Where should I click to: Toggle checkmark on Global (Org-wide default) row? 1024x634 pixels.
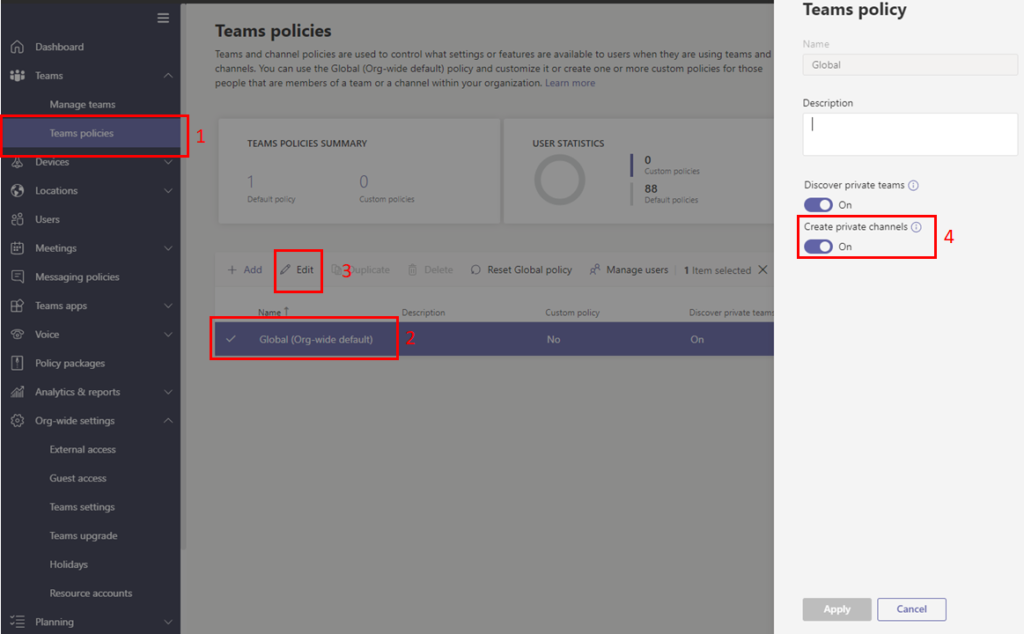231,339
